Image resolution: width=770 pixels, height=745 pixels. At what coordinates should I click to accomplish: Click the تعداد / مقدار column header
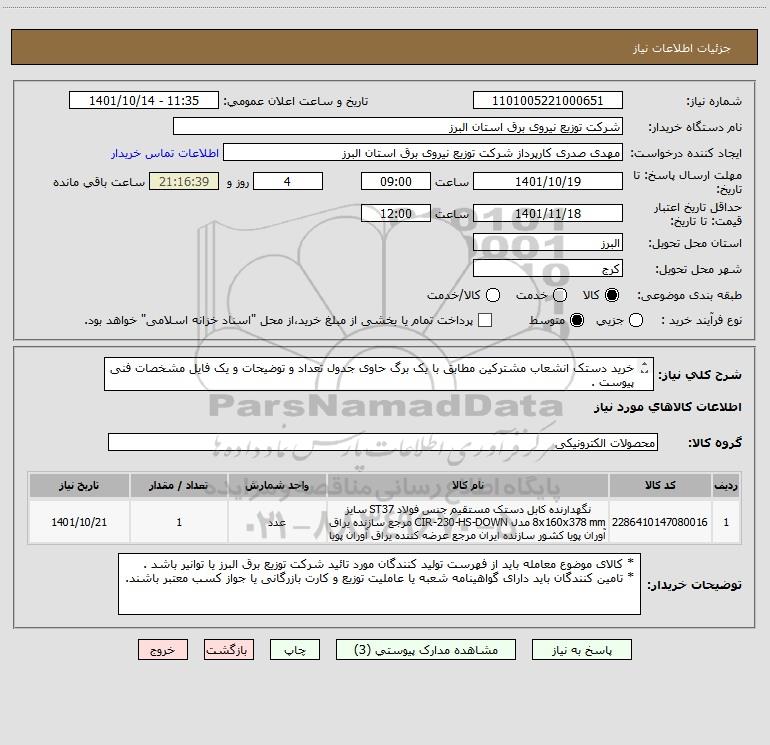tap(179, 485)
